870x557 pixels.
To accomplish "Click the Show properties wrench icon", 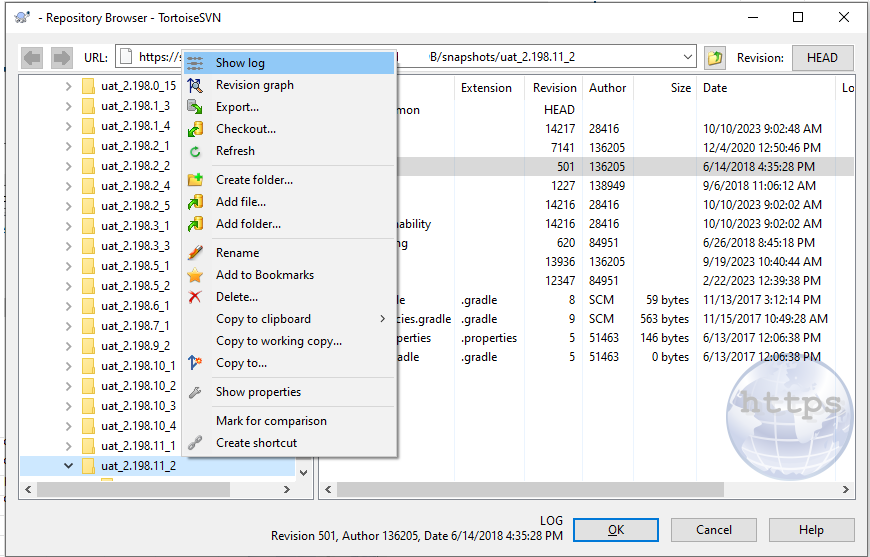I will pos(195,392).
